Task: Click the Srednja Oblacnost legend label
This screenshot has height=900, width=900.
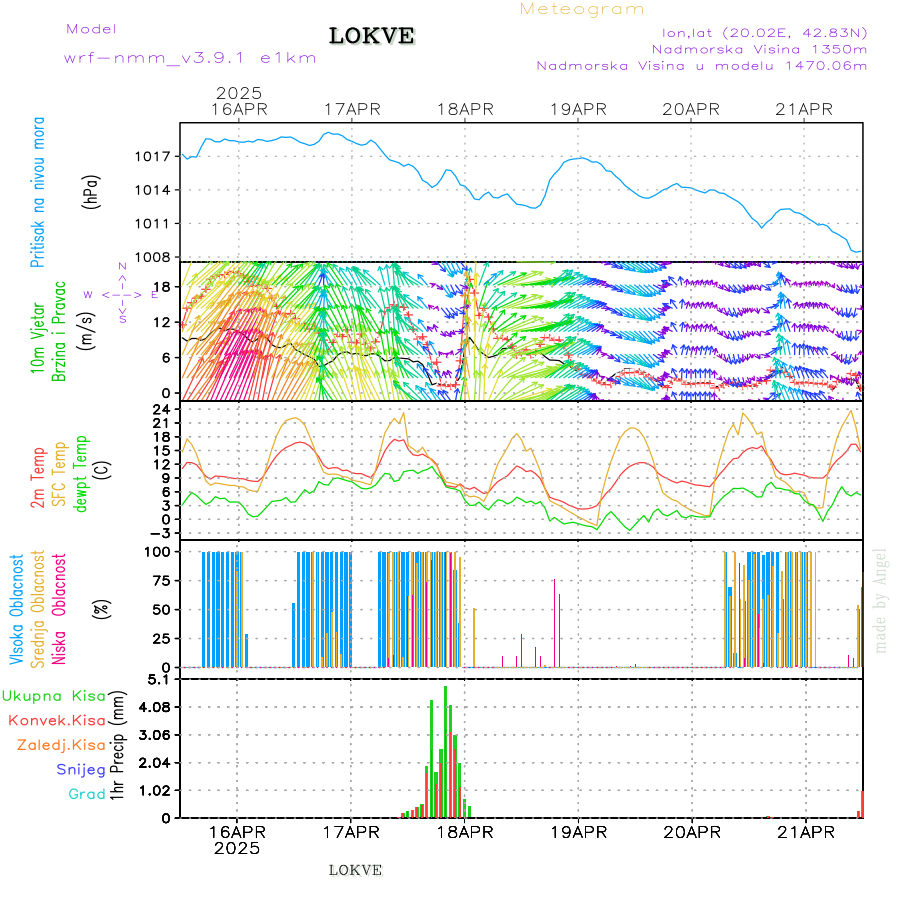Action: (37, 610)
